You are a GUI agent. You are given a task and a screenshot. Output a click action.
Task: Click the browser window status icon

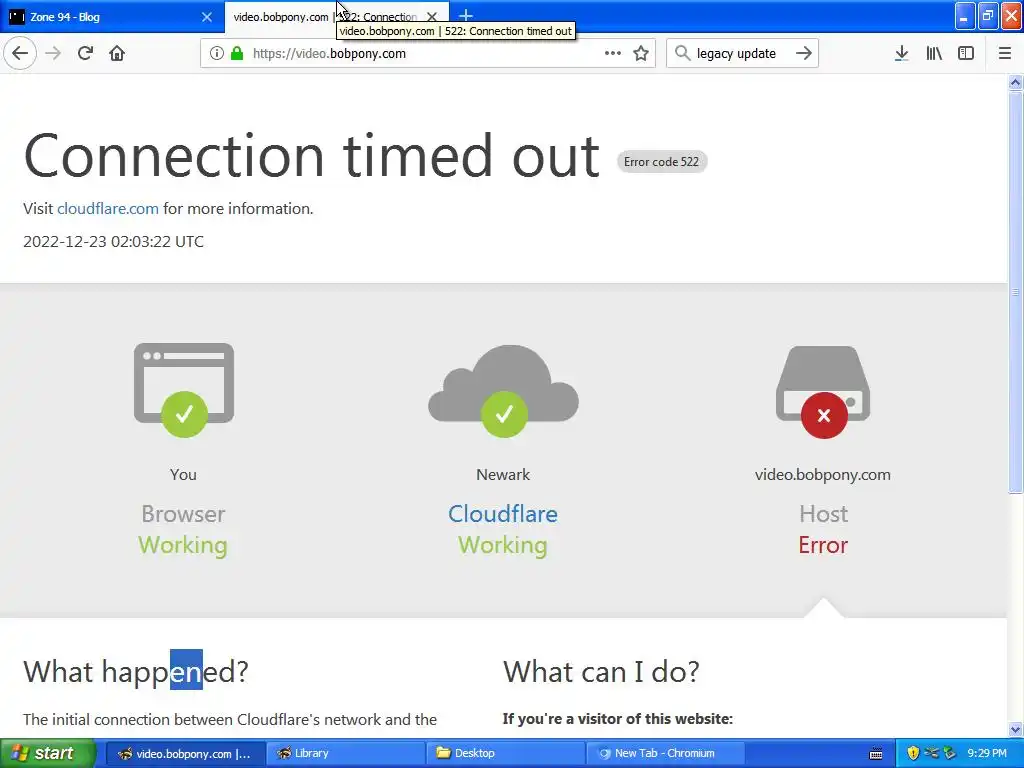coord(184,390)
